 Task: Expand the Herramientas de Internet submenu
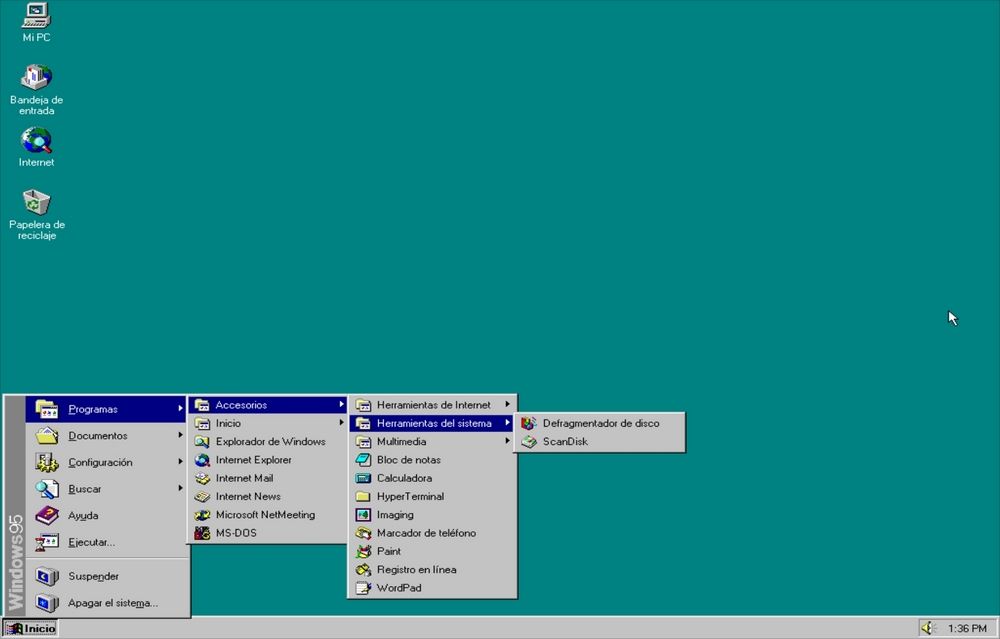pos(420,405)
